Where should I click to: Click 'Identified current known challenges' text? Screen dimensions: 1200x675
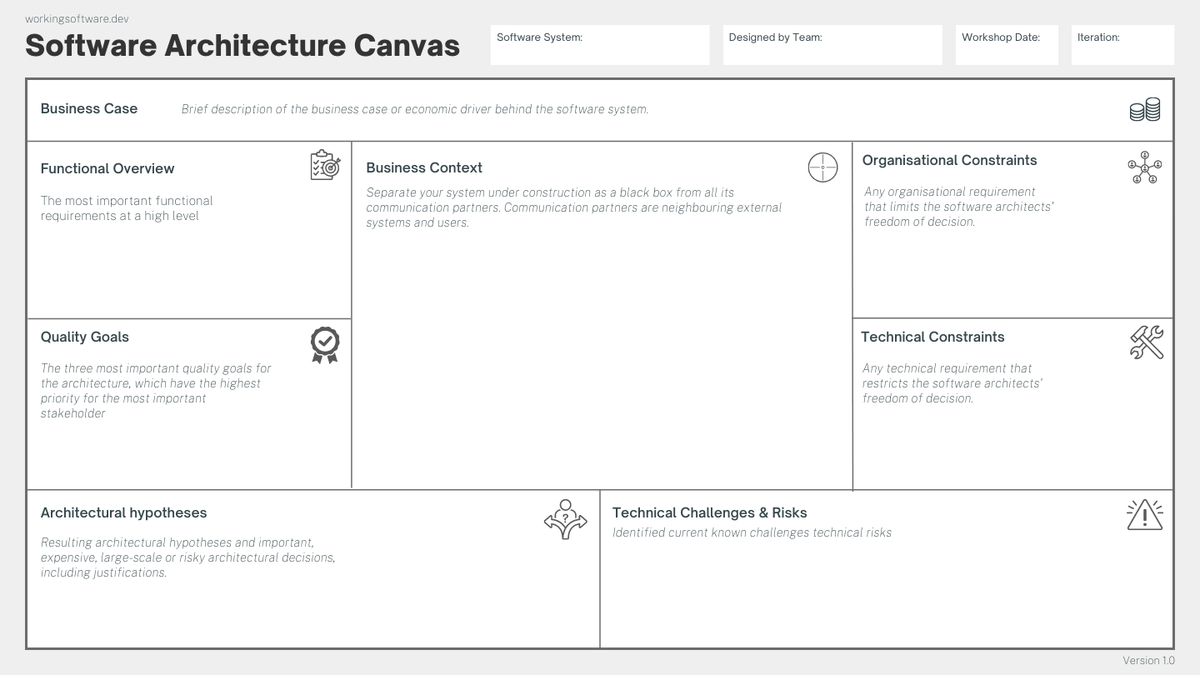pyautogui.click(x=752, y=533)
